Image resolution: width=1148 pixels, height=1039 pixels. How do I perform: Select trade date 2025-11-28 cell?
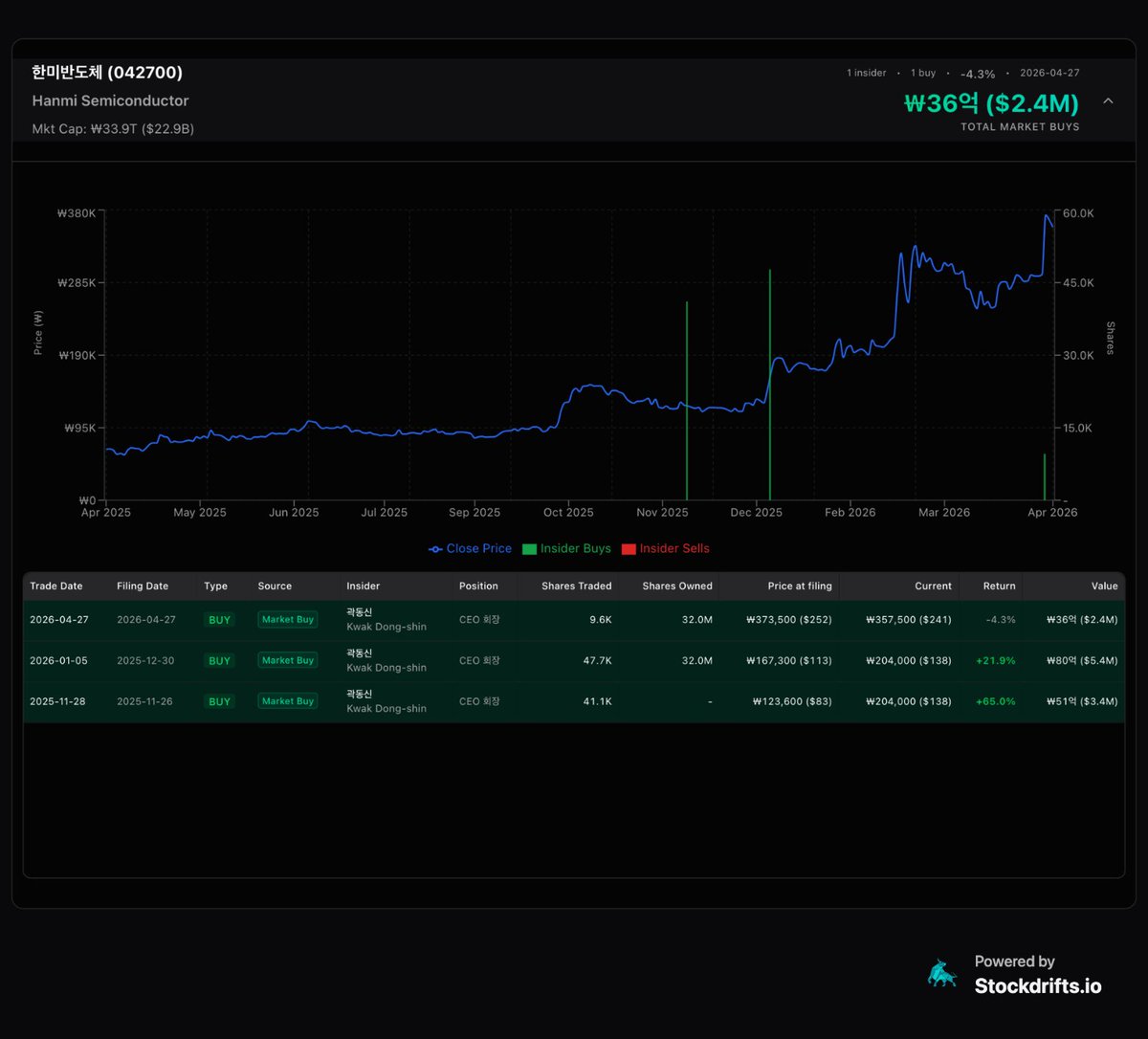57,702
